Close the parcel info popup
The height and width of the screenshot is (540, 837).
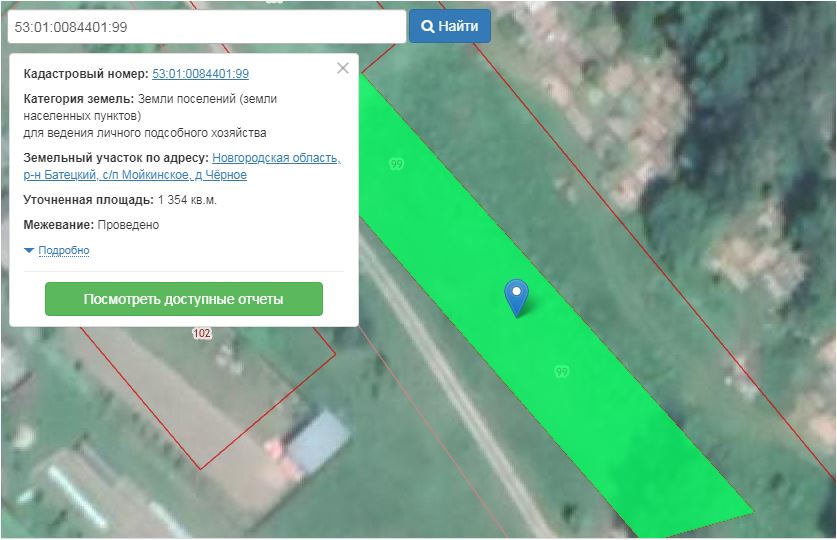coord(343,68)
